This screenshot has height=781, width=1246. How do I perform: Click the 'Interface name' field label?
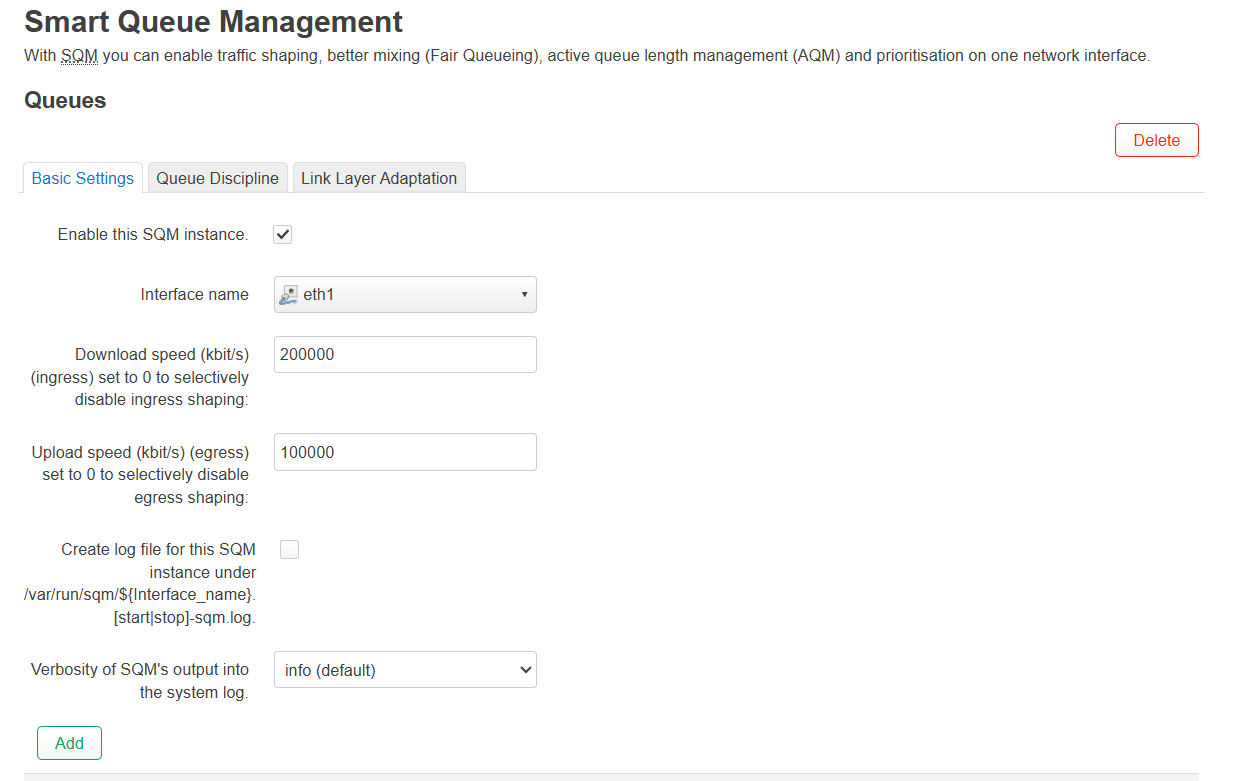pyautogui.click(x=194, y=295)
